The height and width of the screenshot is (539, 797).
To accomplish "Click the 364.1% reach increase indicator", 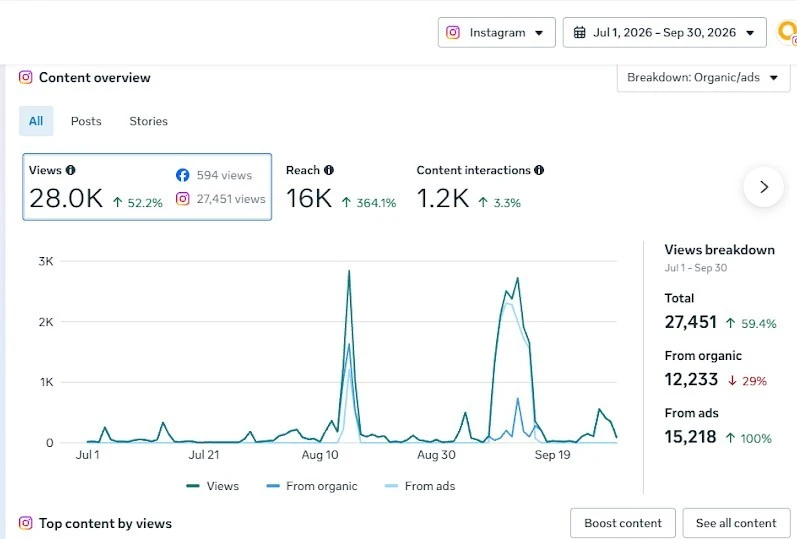I will (369, 203).
